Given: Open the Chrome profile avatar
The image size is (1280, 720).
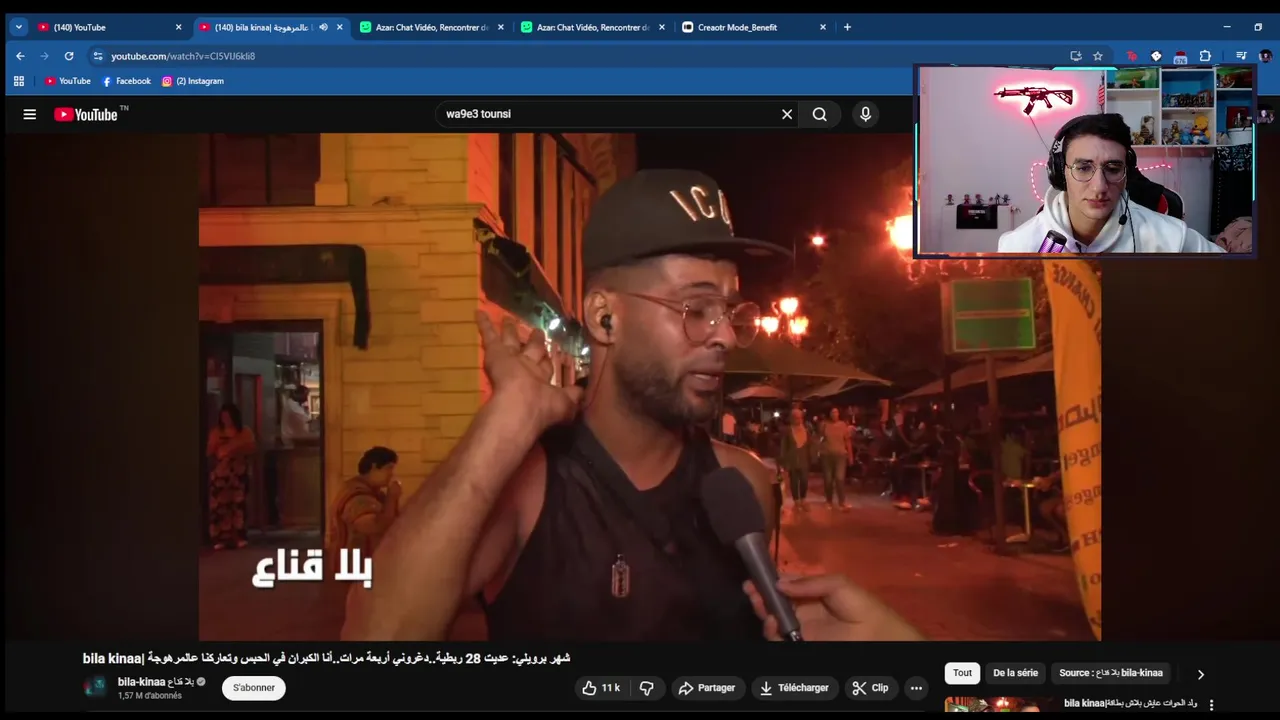Looking at the screenshot, I should [1265, 56].
